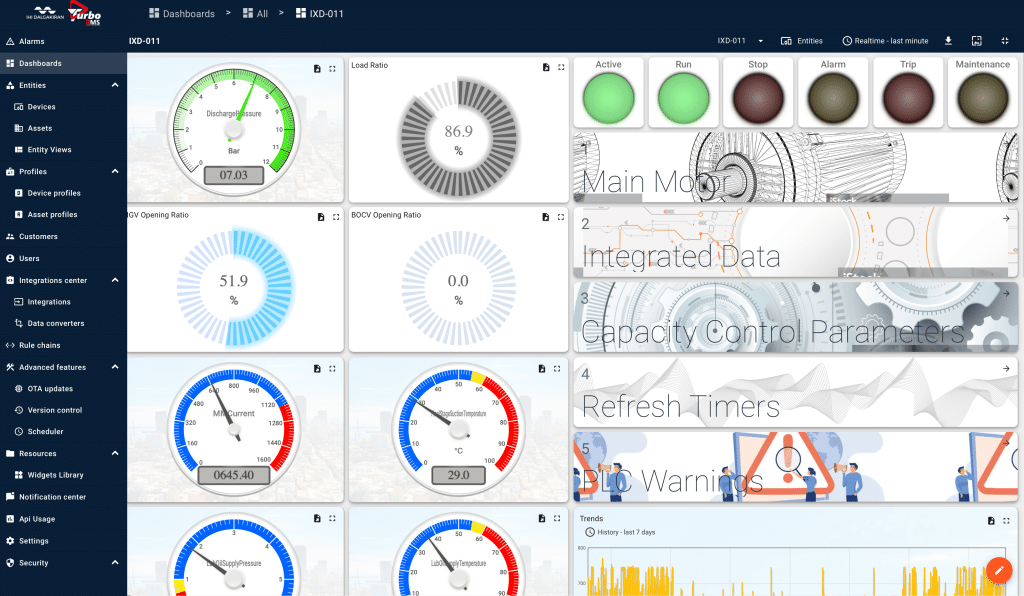Toggle fullscreen on the Trends widget
Screen dimensions: 1024x596
(1006, 521)
